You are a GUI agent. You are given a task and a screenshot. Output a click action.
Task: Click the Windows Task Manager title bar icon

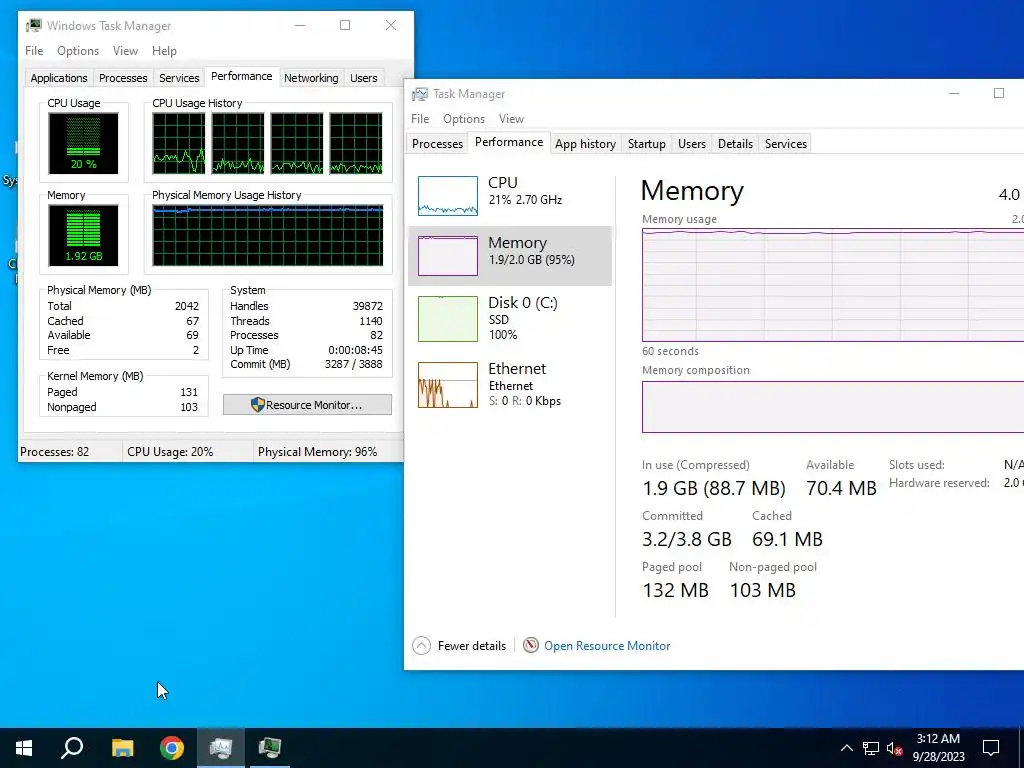[x=34, y=25]
